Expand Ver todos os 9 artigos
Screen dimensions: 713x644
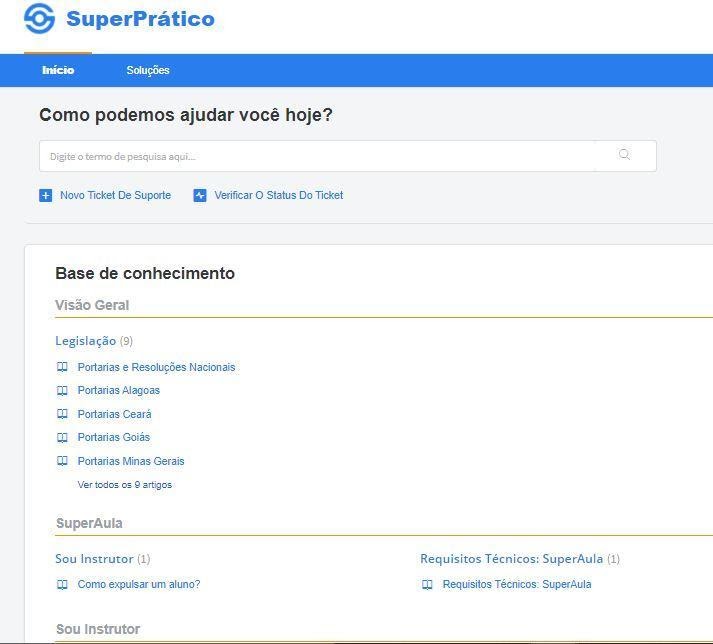point(125,485)
